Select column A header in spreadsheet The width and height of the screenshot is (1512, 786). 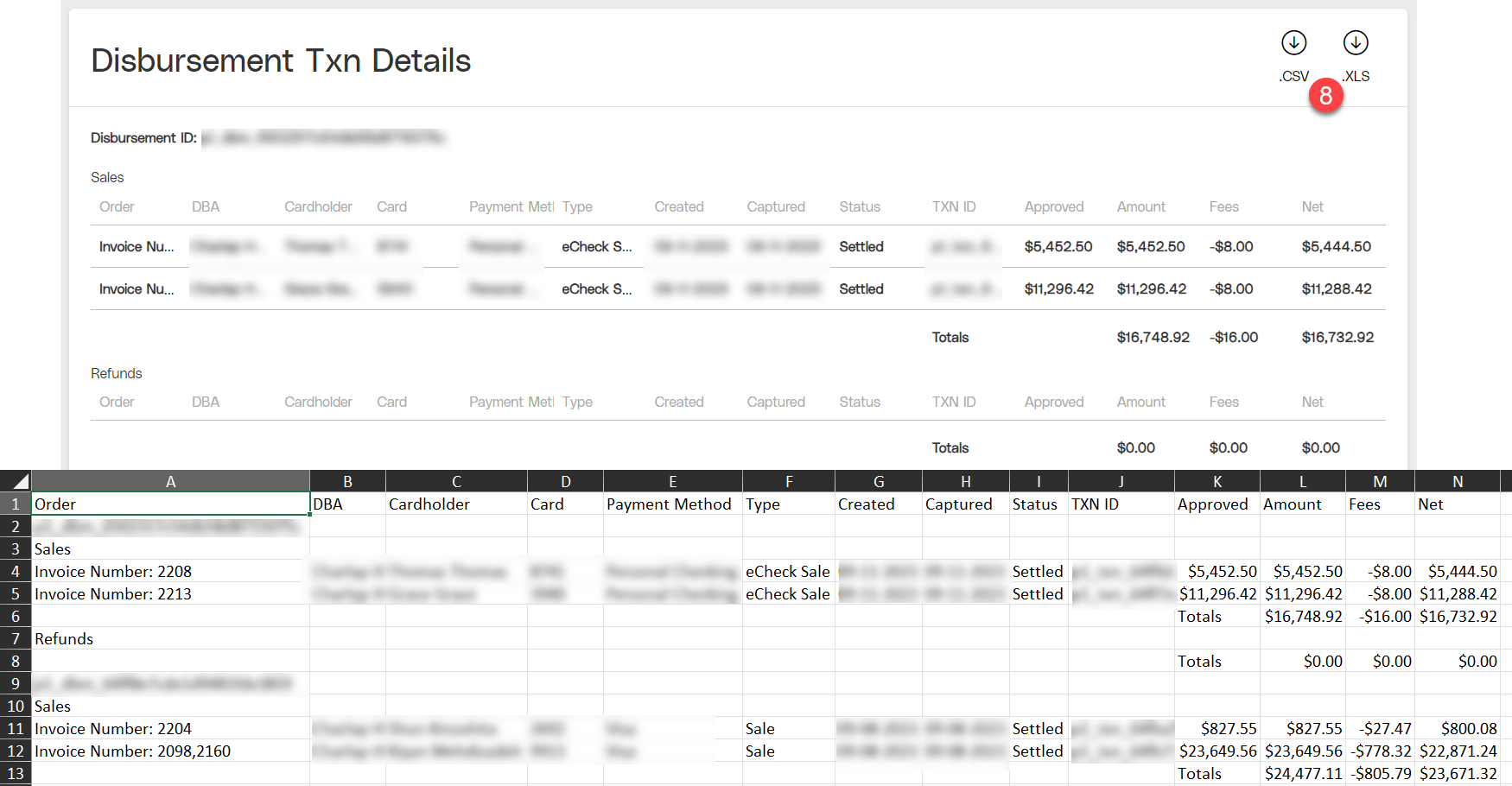(x=170, y=481)
